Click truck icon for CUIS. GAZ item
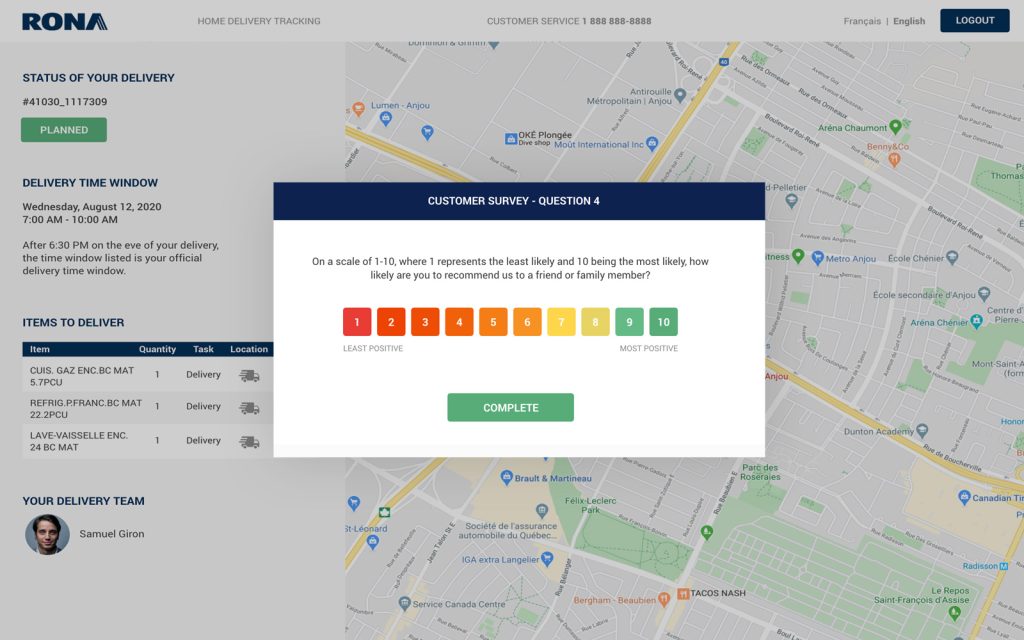 tap(249, 375)
